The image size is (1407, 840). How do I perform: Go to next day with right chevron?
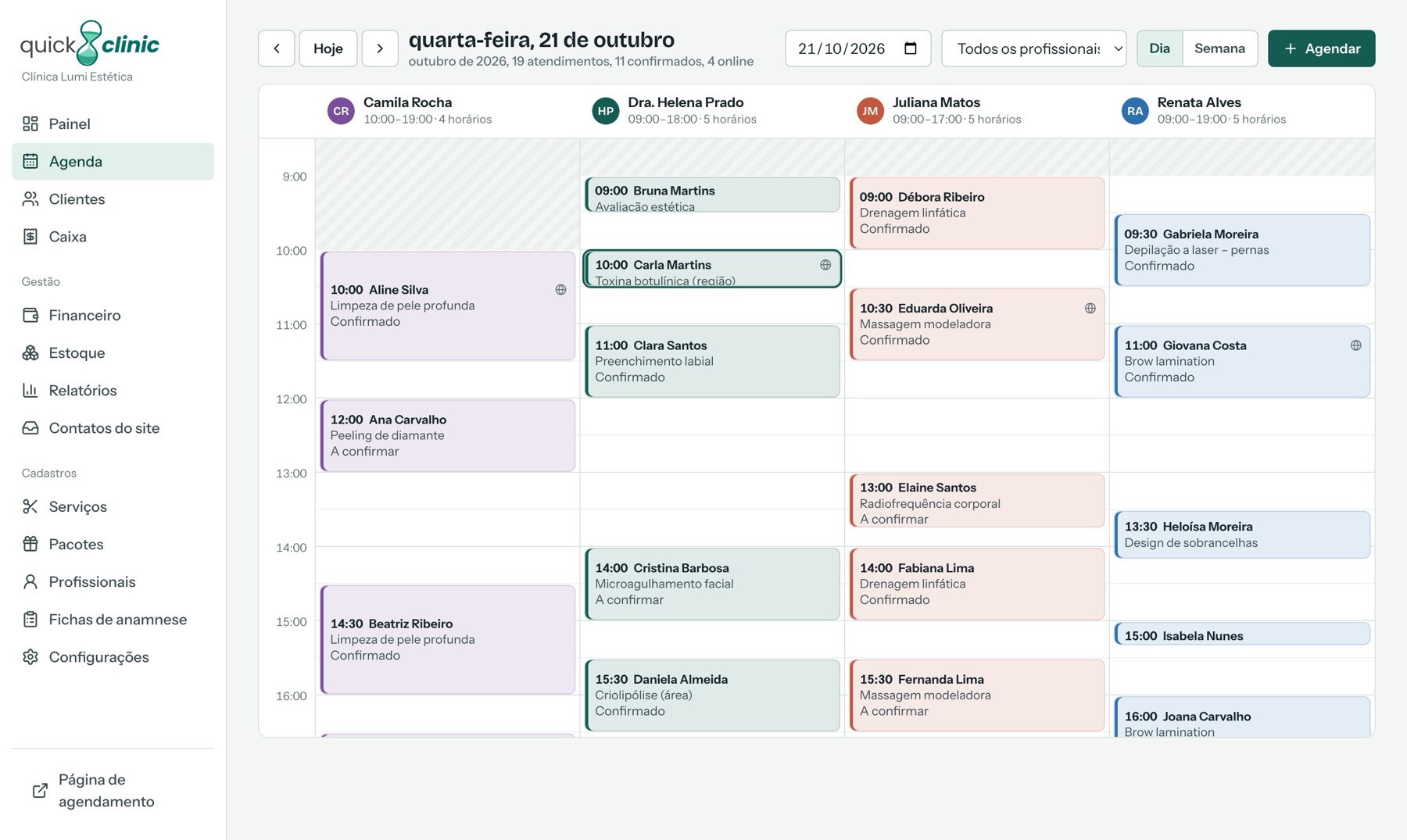tap(380, 48)
